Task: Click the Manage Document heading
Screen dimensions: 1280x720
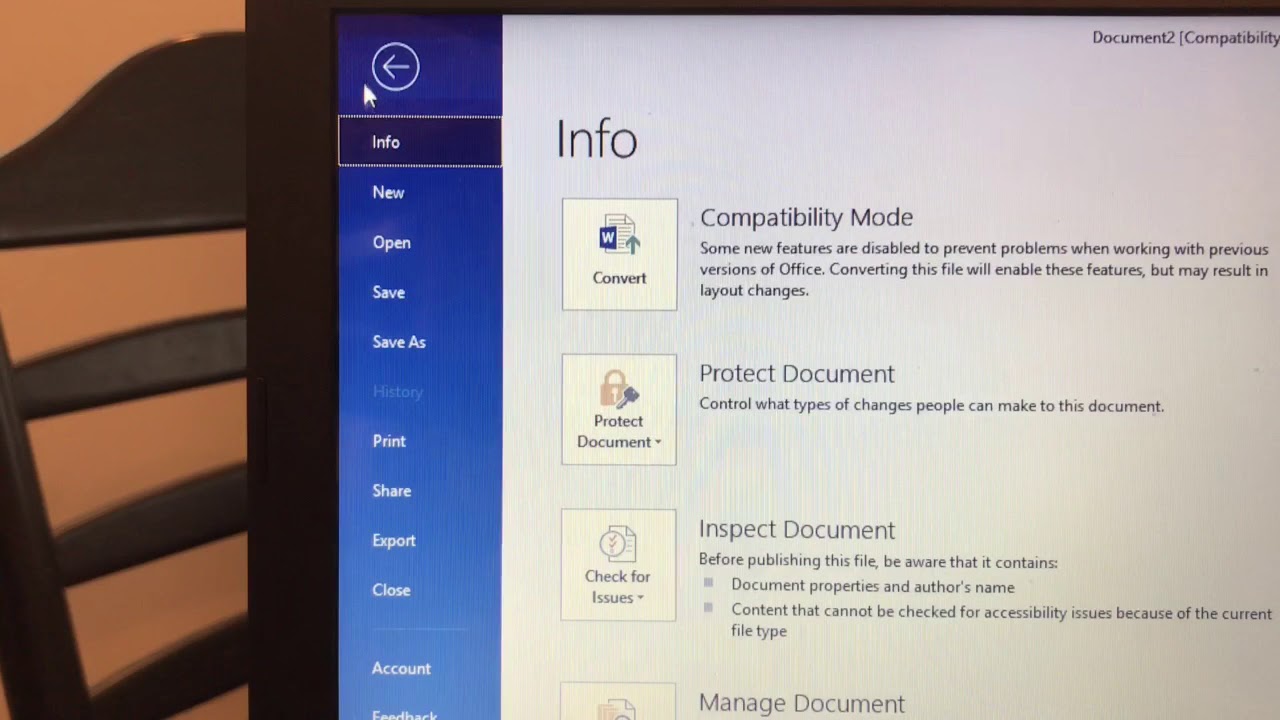Action: 801,703
